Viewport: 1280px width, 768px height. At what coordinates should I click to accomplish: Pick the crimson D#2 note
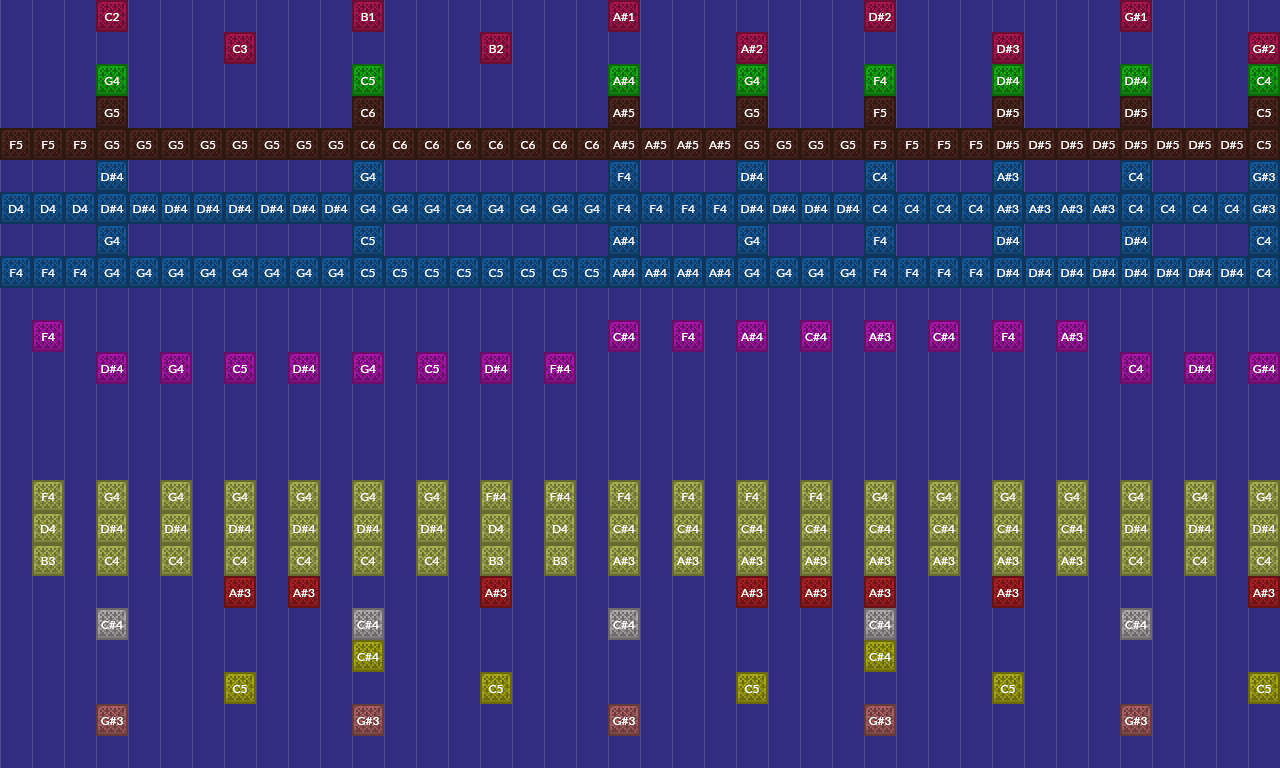coord(880,17)
